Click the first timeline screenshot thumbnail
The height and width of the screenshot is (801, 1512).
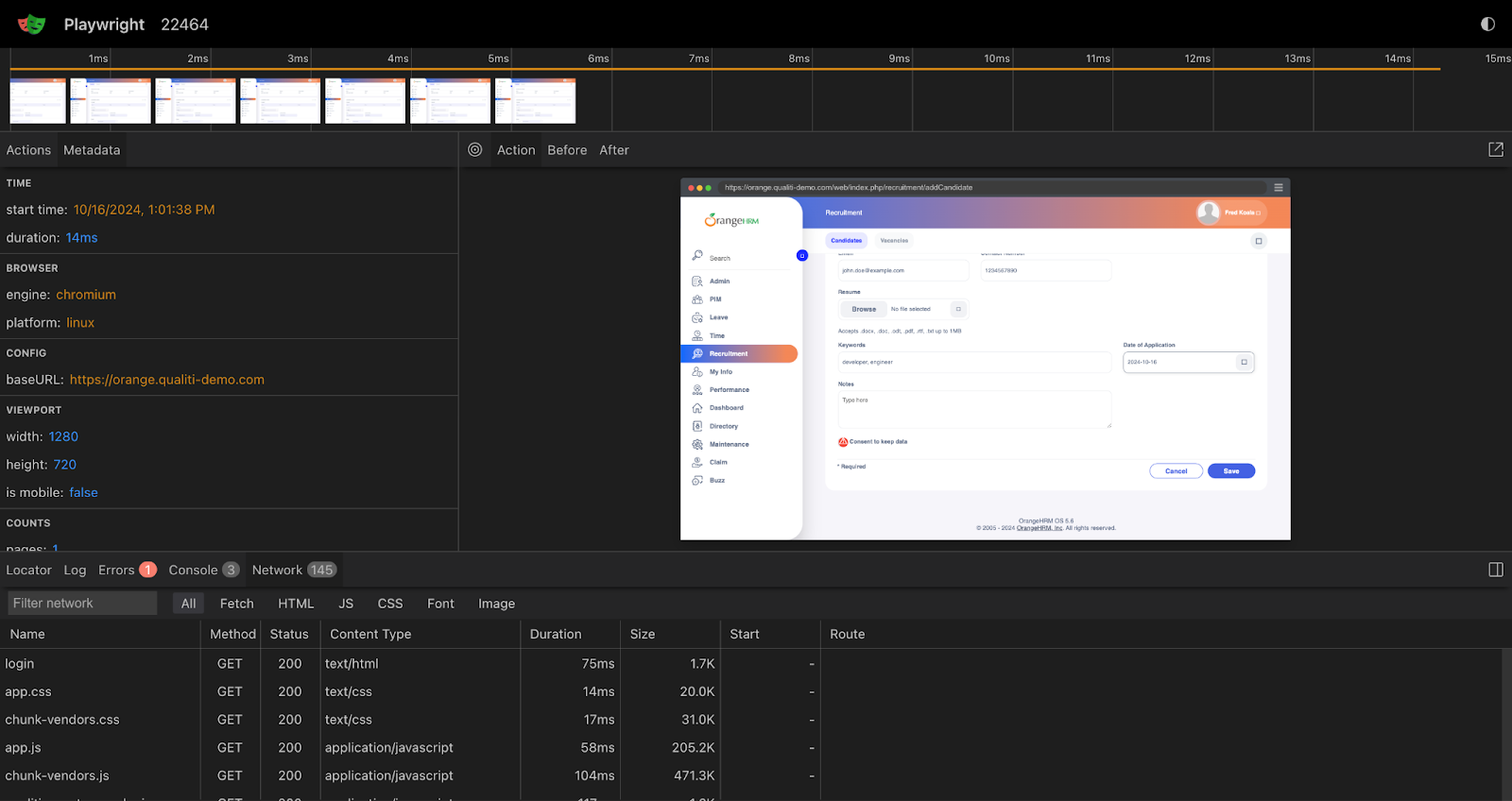coord(38,101)
